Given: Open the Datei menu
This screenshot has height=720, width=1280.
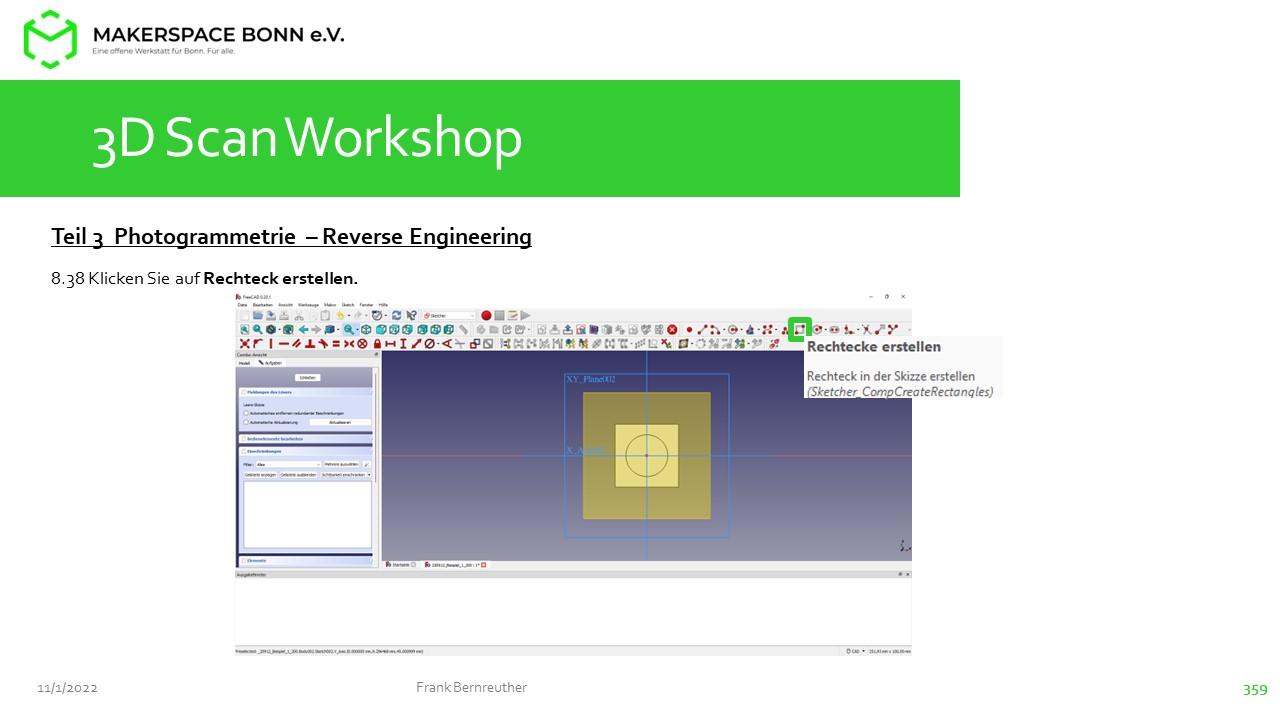Looking at the screenshot, I should [242, 305].
